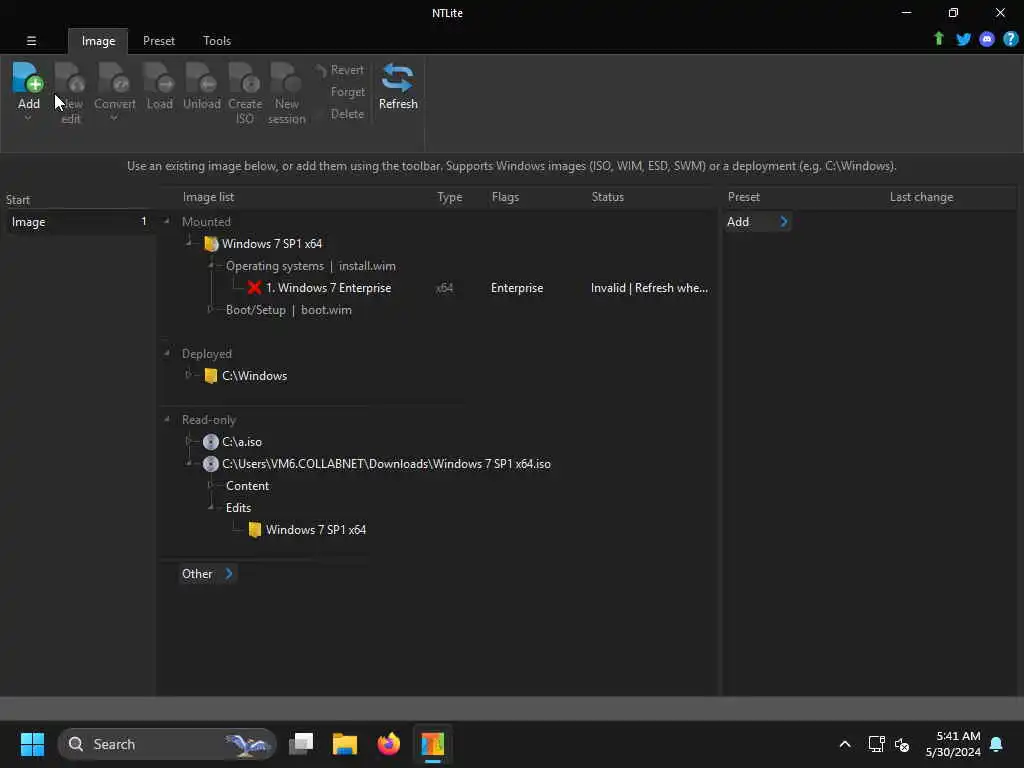The width and height of the screenshot is (1024, 768).
Task: Click the Invalid | Refresh status text
Action: coord(649,287)
